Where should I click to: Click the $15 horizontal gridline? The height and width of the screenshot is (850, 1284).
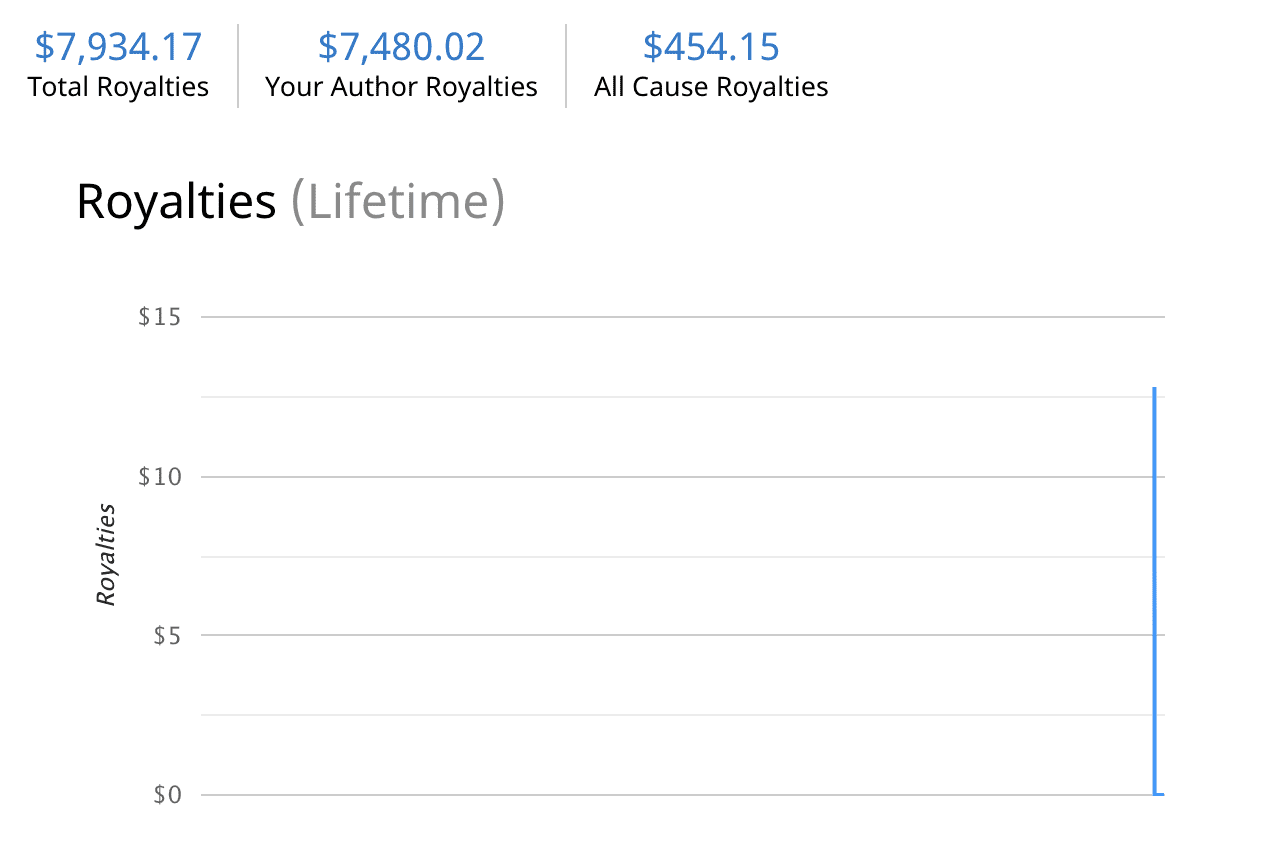coord(680,317)
